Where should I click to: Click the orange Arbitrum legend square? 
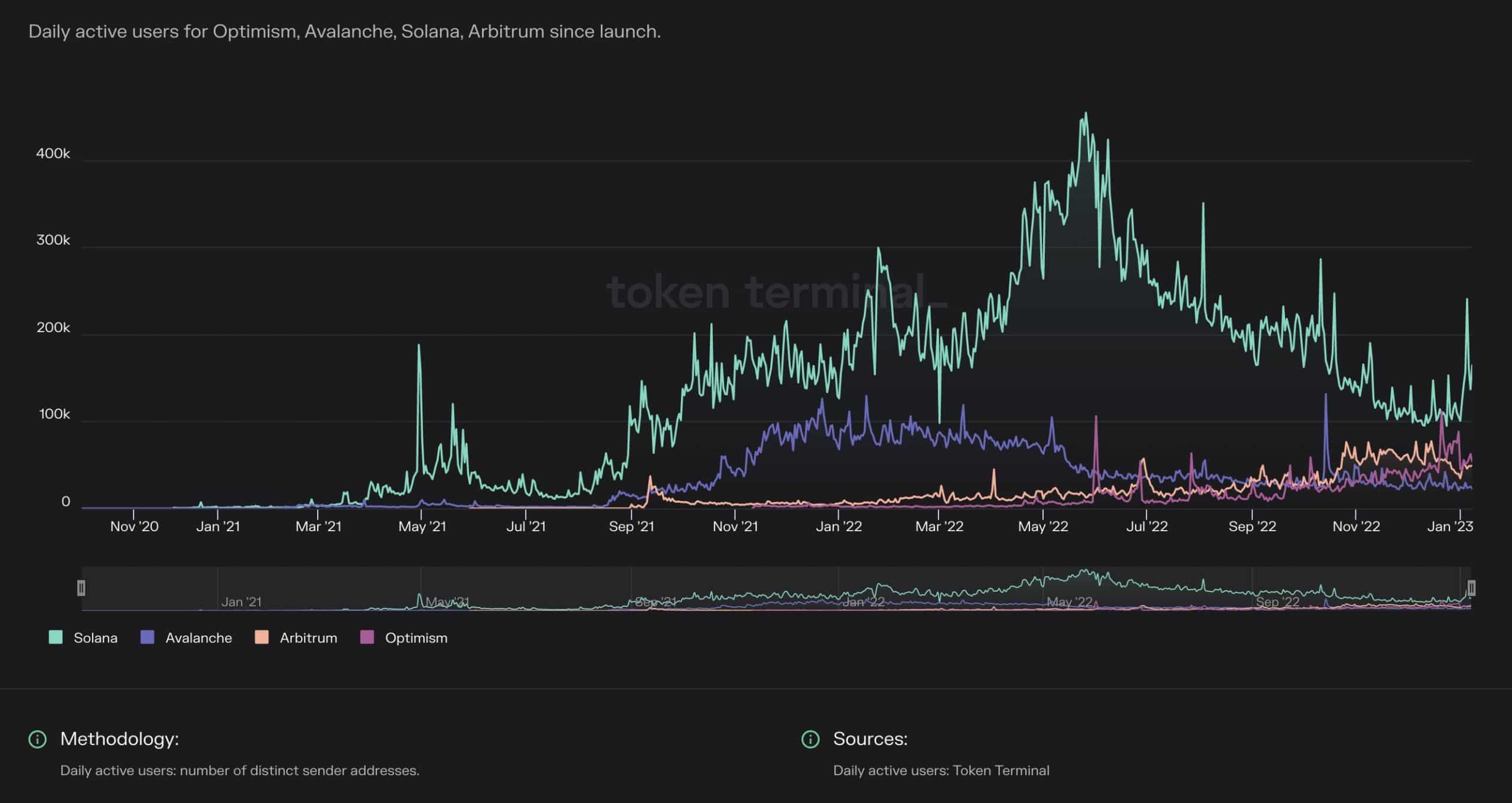(x=261, y=637)
